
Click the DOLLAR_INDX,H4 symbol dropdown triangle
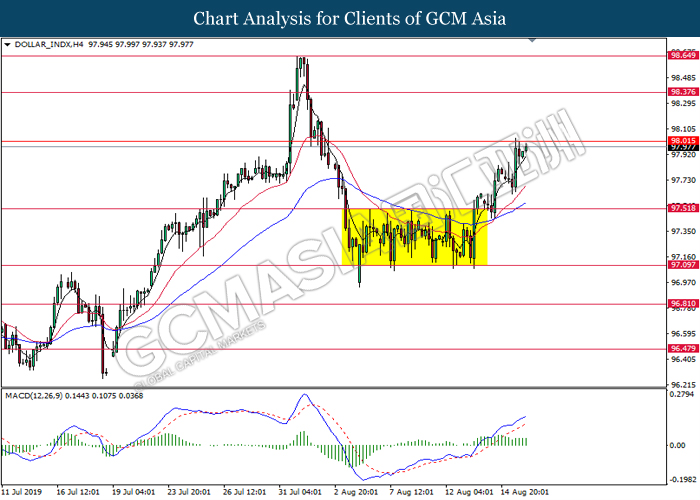(7, 45)
